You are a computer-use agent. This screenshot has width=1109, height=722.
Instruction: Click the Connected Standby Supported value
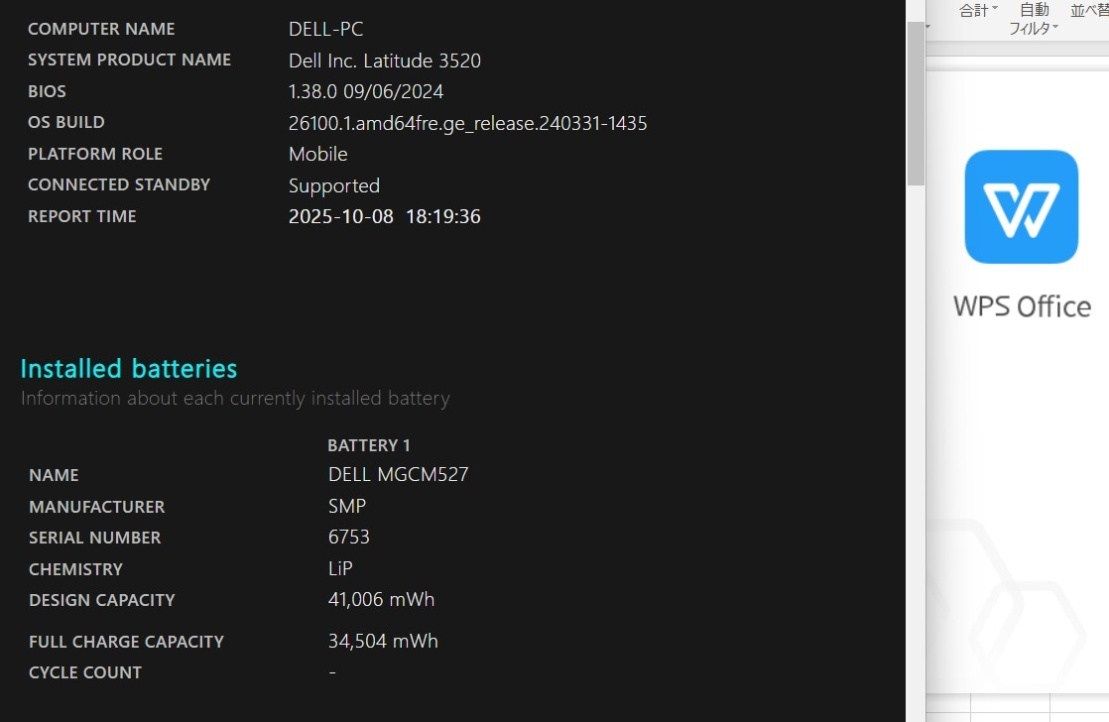(334, 186)
